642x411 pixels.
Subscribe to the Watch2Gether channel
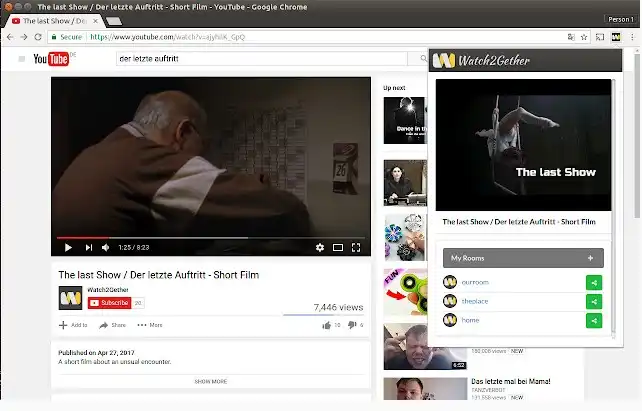pyautogui.click(x=109, y=302)
